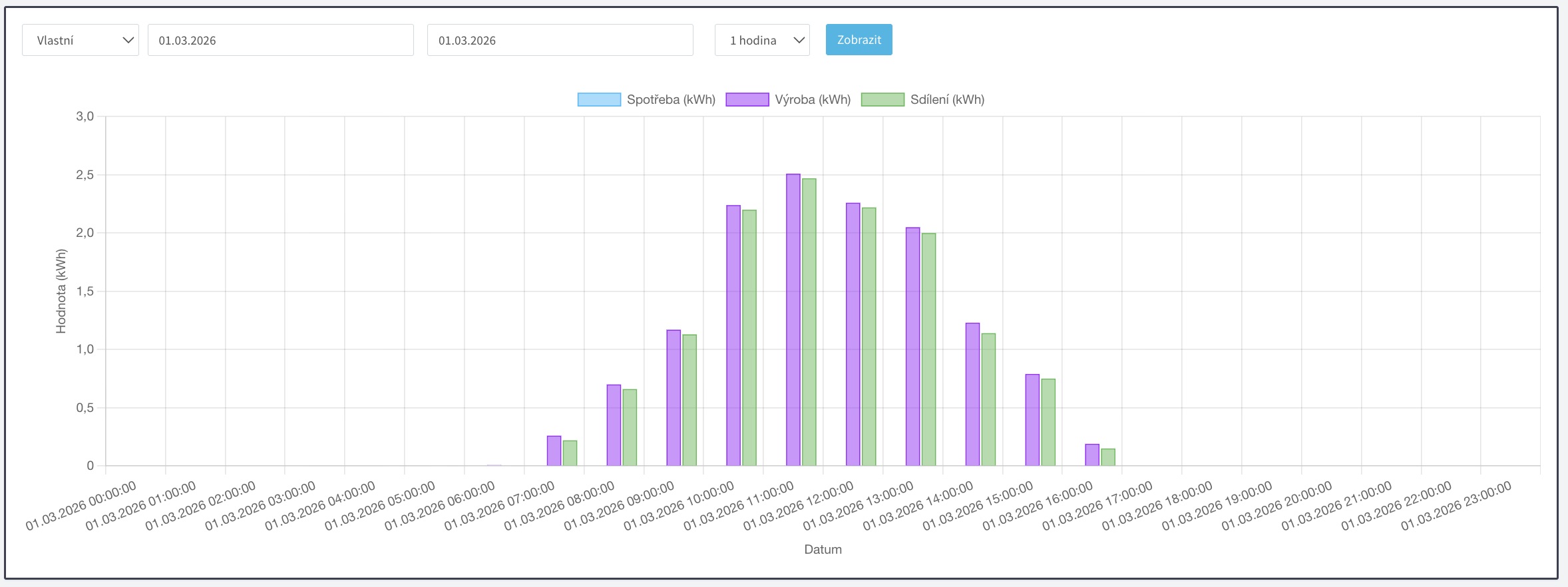The height and width of the screenshot is (587, 1568).
Task: Click the Výroba bar at 09:00
Action: pyautogui.click(x=674, y=398)
